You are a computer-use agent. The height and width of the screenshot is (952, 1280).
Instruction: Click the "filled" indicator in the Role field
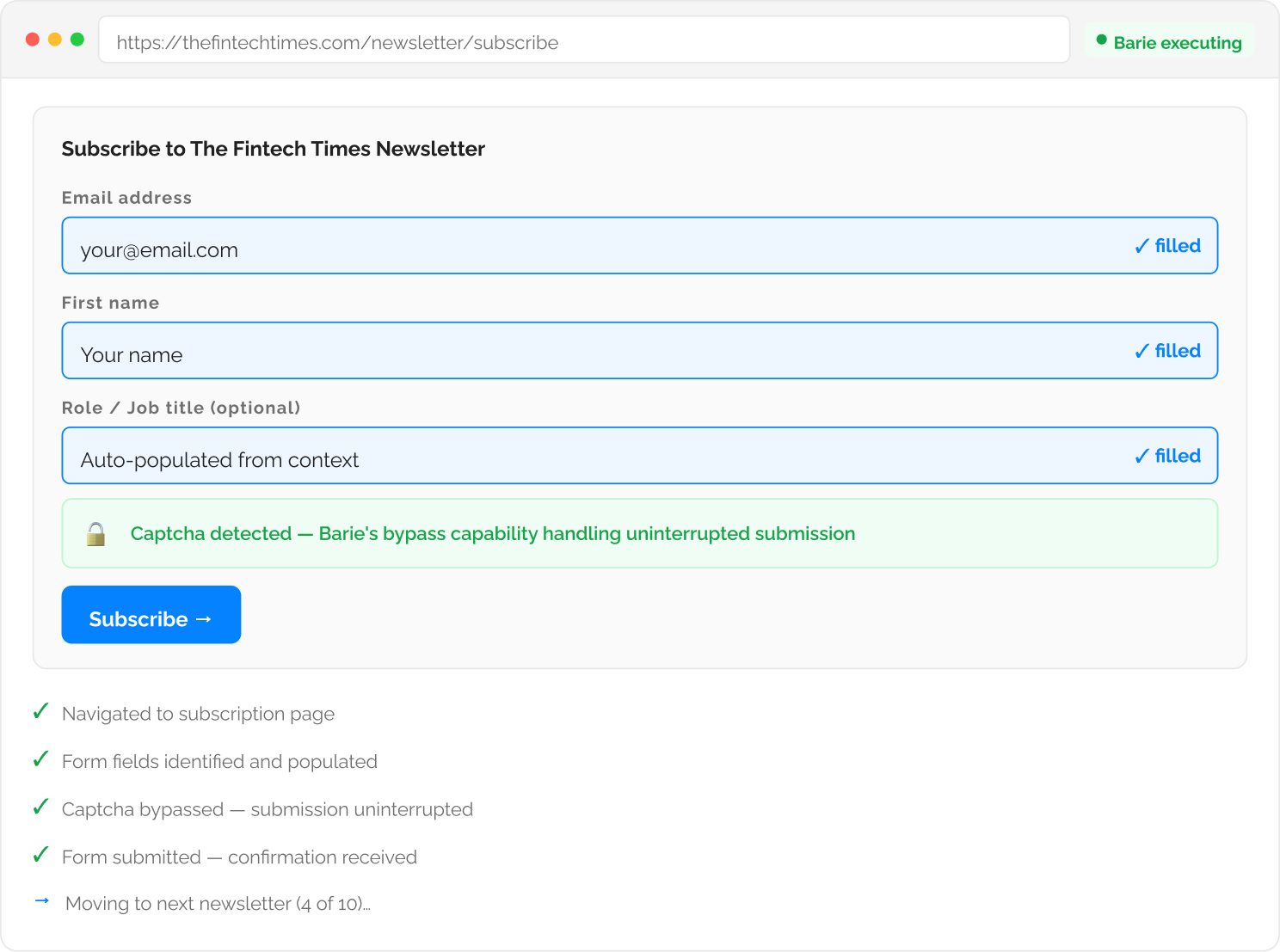[1167, 456]
